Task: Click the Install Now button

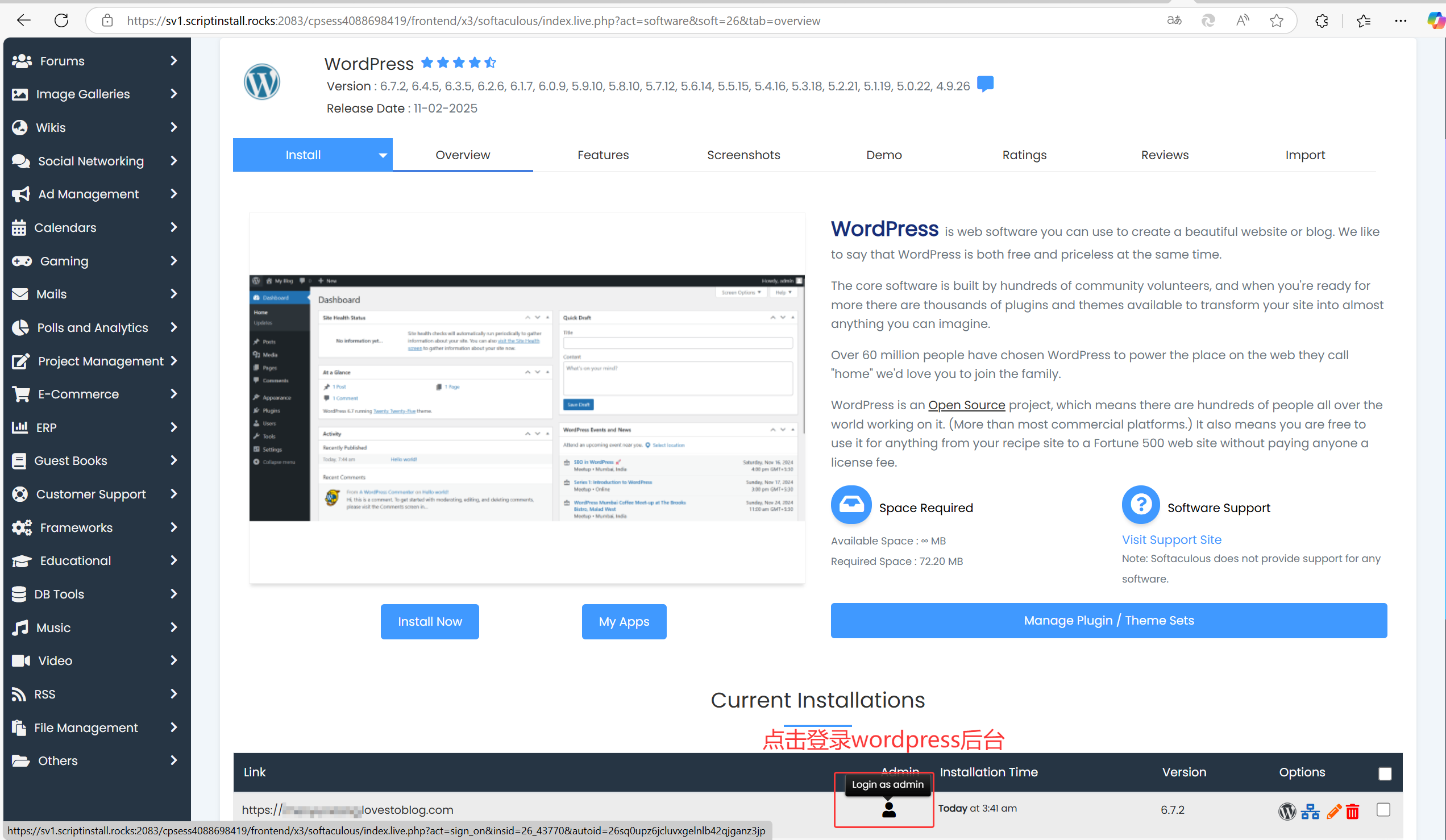Action: [x=430, y=621]
